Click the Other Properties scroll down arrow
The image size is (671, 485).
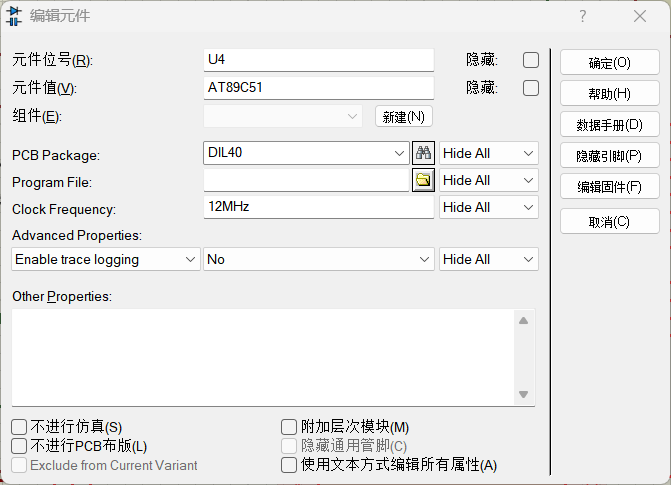point(523,394)
